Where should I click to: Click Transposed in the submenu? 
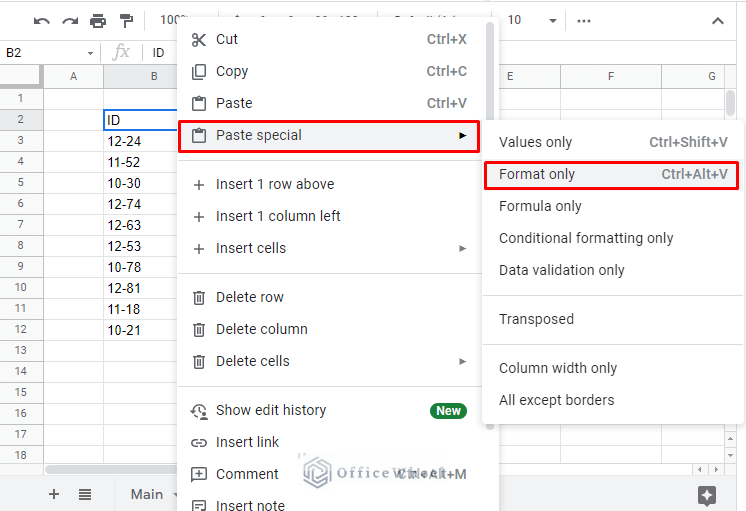pos(537,319)
